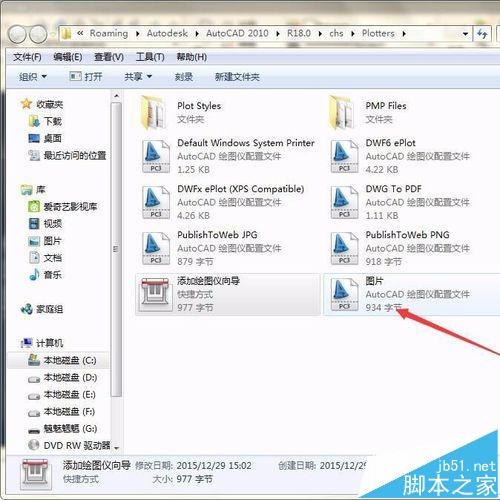Open the (G:) removable drive in sidebar
The width and height of the screenshot is (500, 500).
coord(62,429)
